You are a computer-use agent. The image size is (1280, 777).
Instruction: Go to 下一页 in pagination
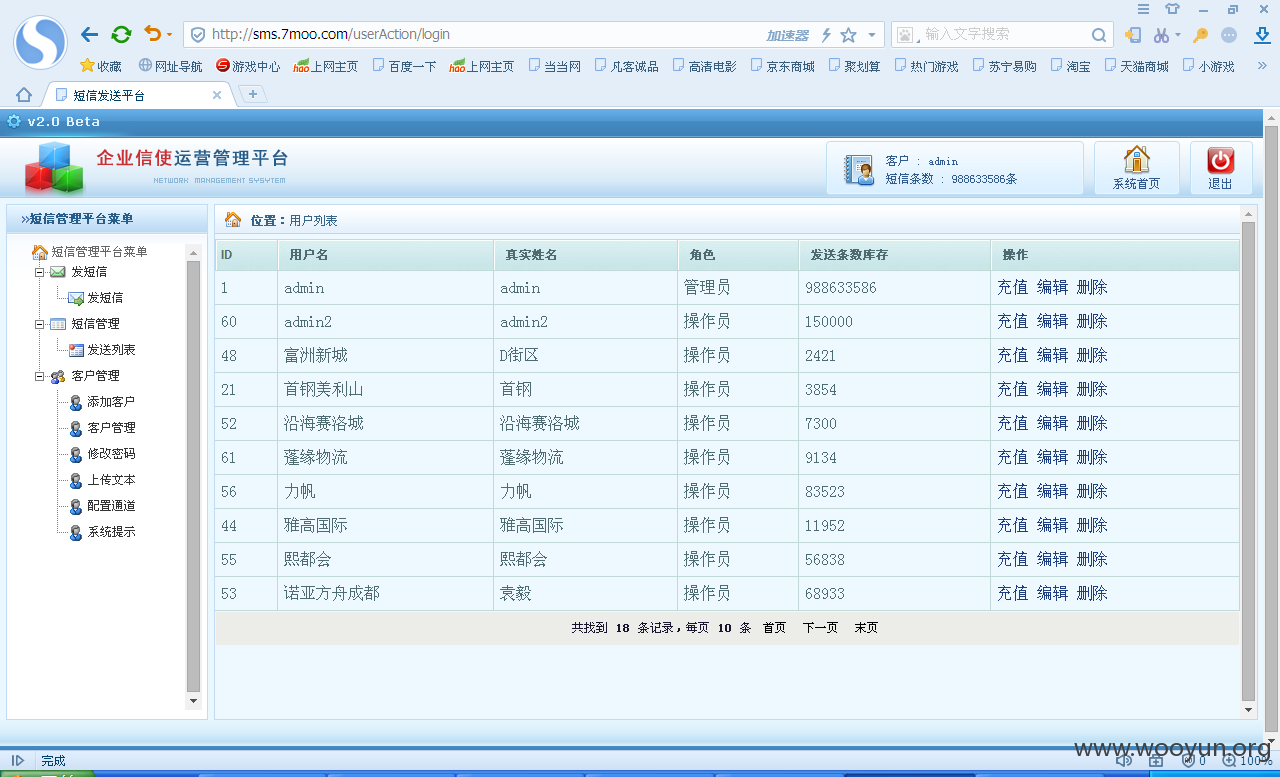(820, 628)
